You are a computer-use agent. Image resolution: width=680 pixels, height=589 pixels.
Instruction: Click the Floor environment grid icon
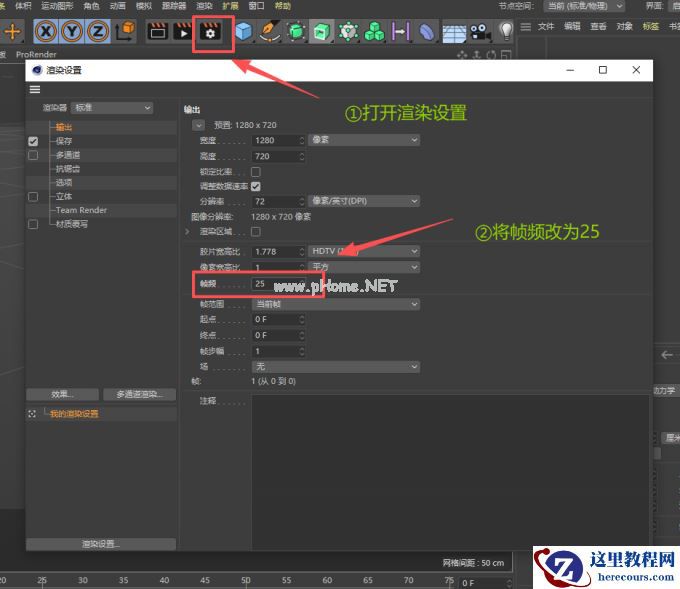[x=454, y=33]
